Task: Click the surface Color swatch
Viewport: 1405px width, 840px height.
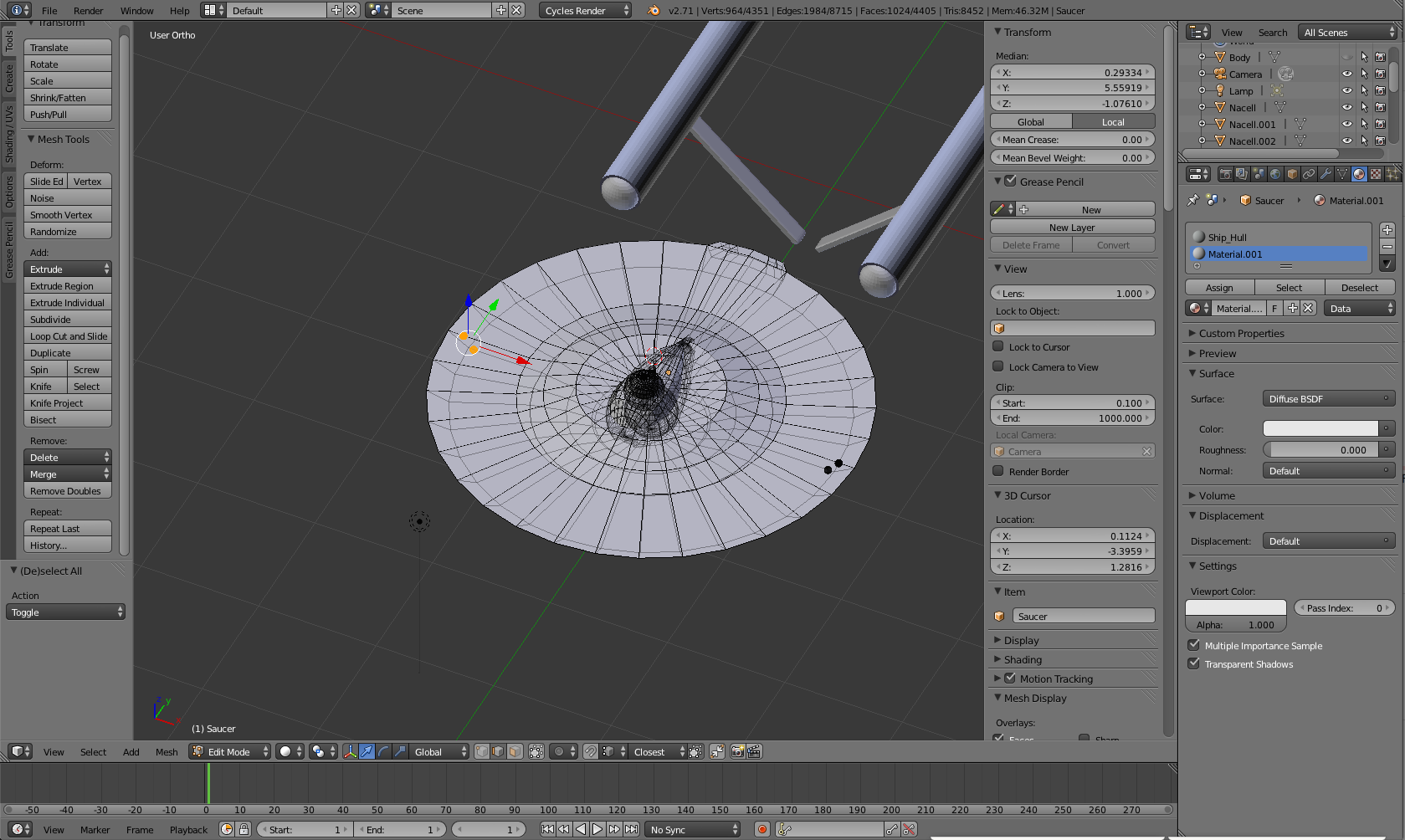Action: (1320, 428)
